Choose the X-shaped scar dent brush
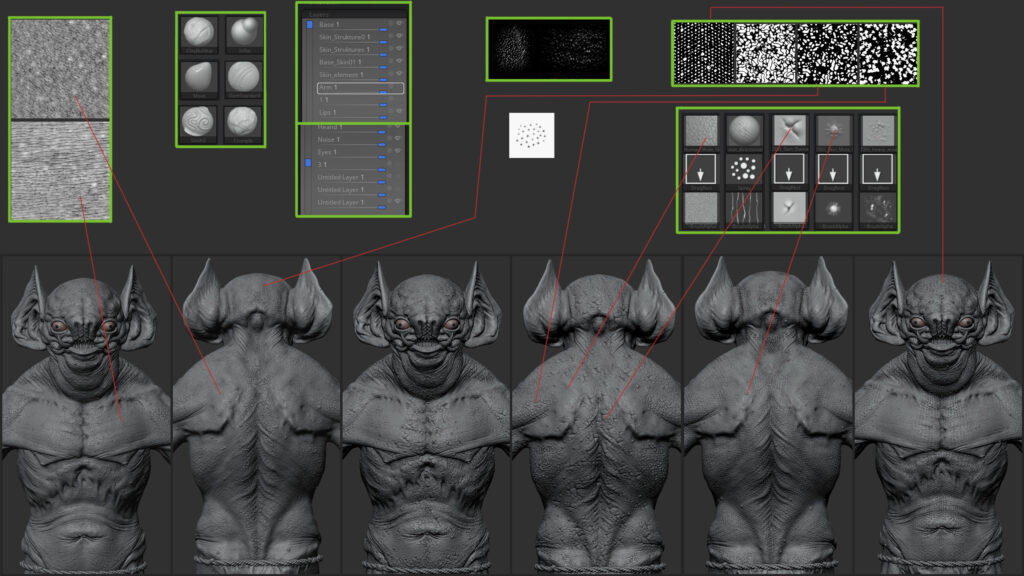The image size is (1024, 576). point(789,131)
